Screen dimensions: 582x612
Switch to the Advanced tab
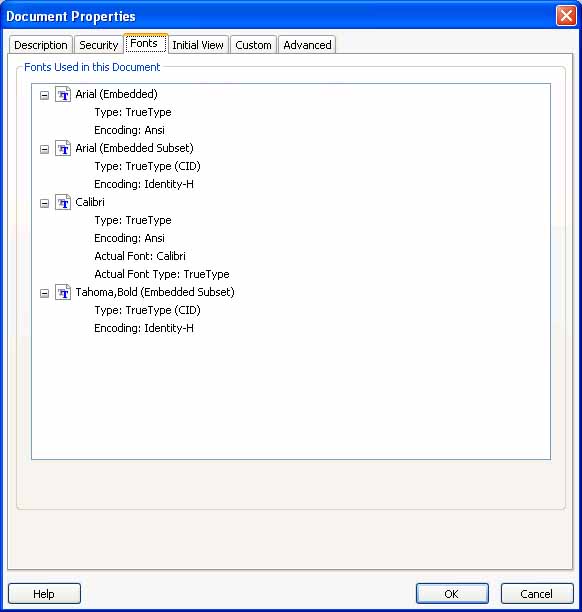pos(307,45)
